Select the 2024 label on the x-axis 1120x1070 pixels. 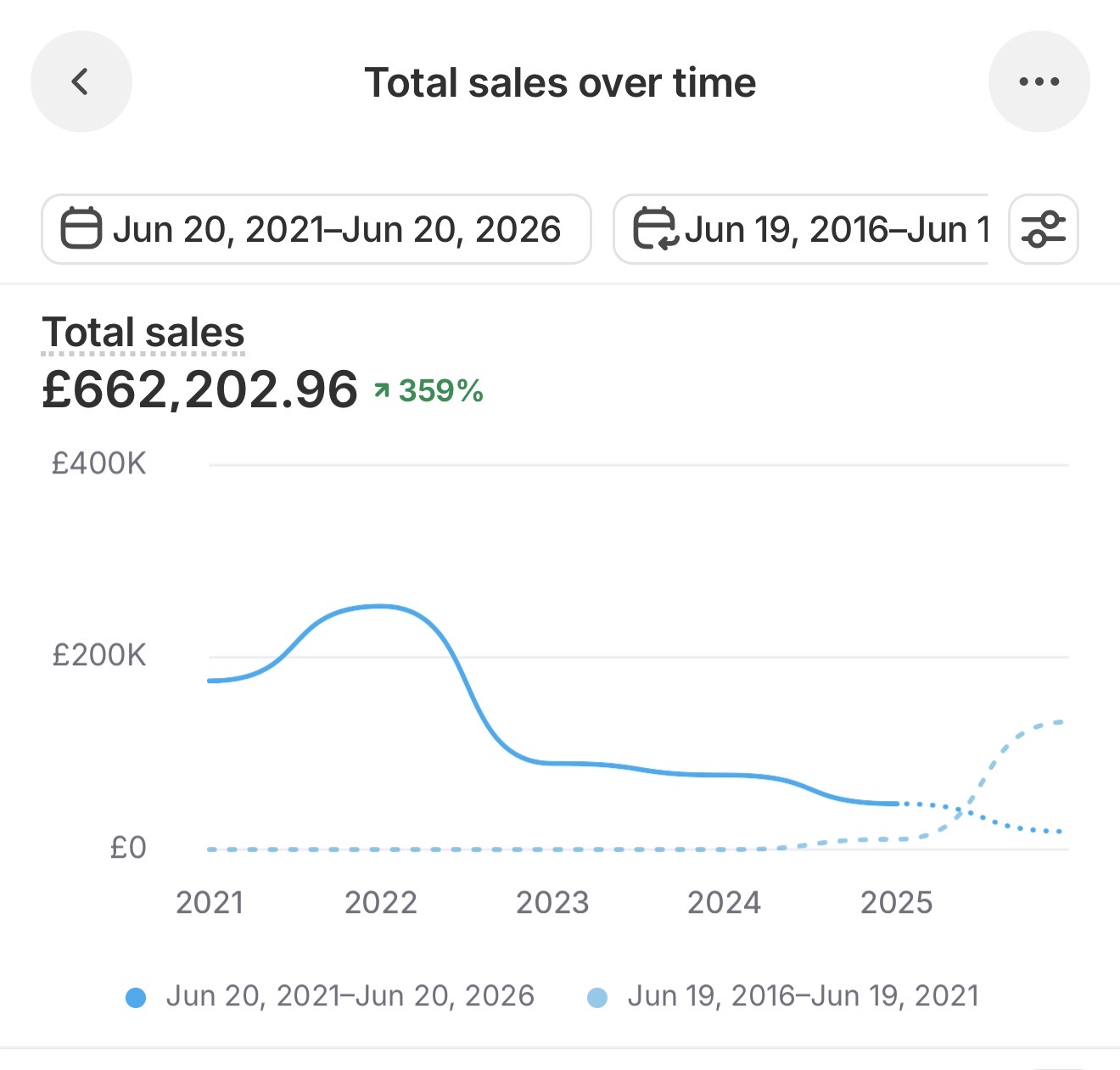724,903
